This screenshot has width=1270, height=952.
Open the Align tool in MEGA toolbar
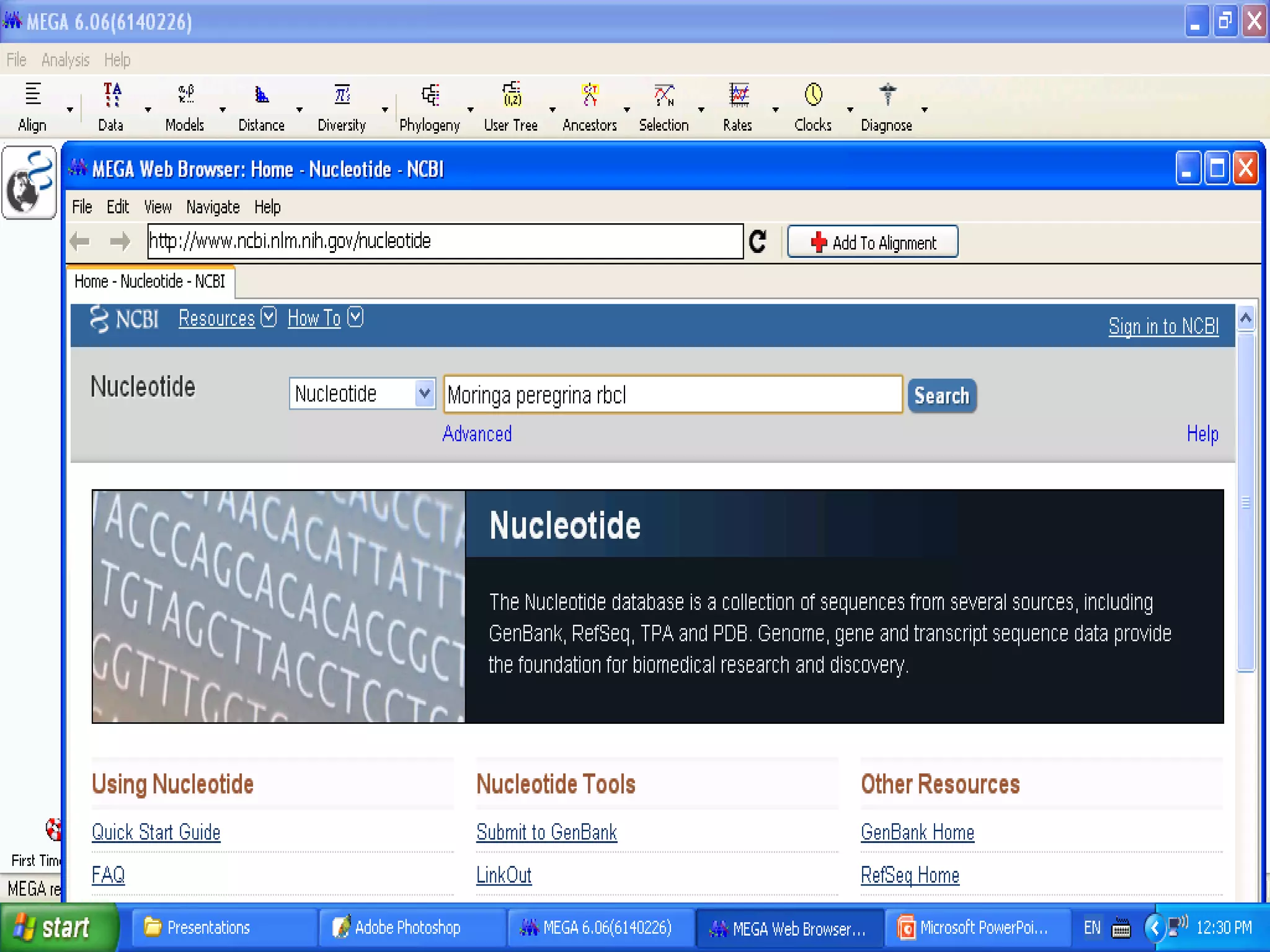(32, 107)
